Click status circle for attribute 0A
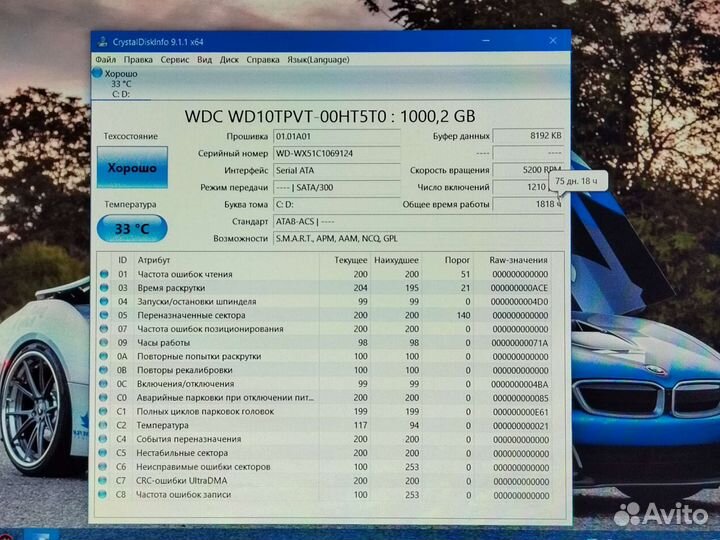The image size is (720, 540). (104, 356)
